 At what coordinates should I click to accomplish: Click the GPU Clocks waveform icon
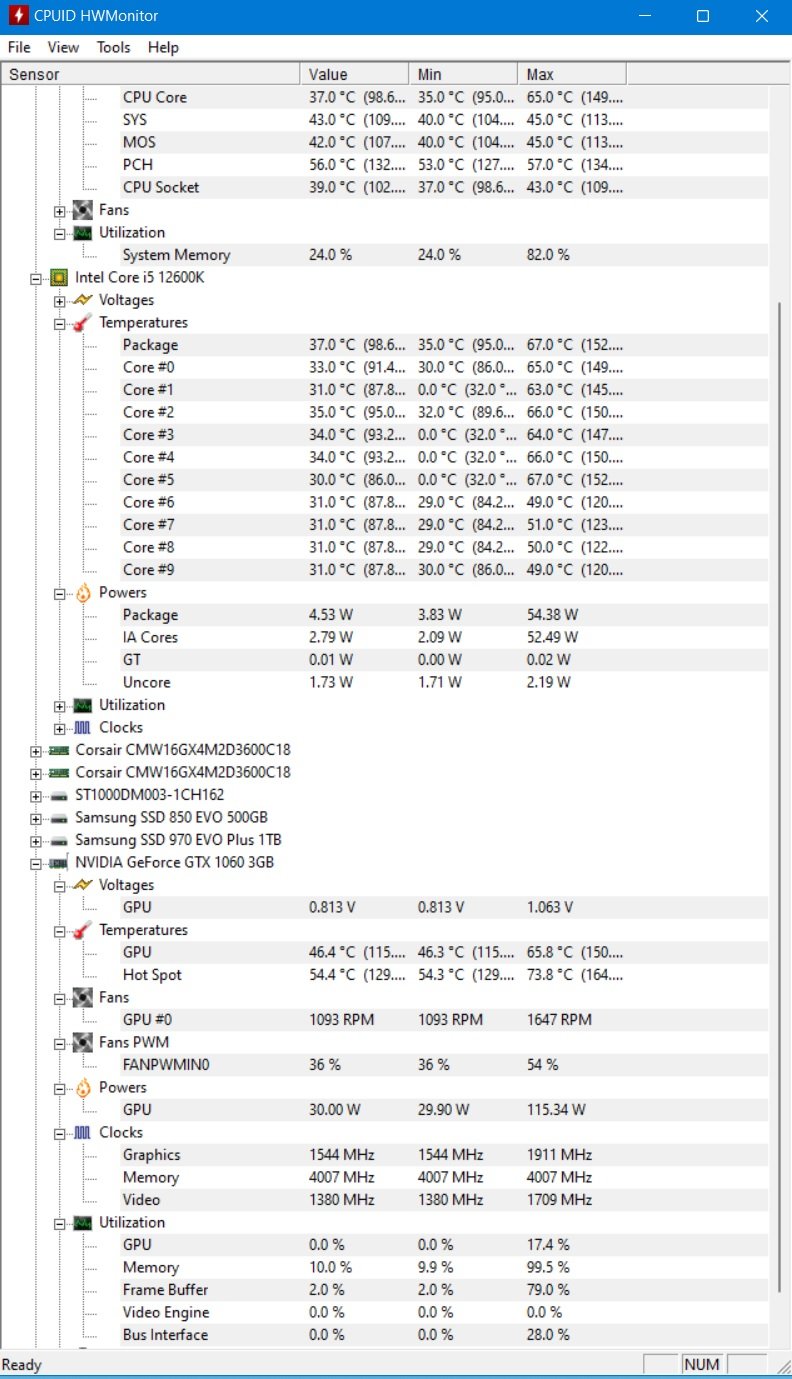click(x=83, y=1132)
